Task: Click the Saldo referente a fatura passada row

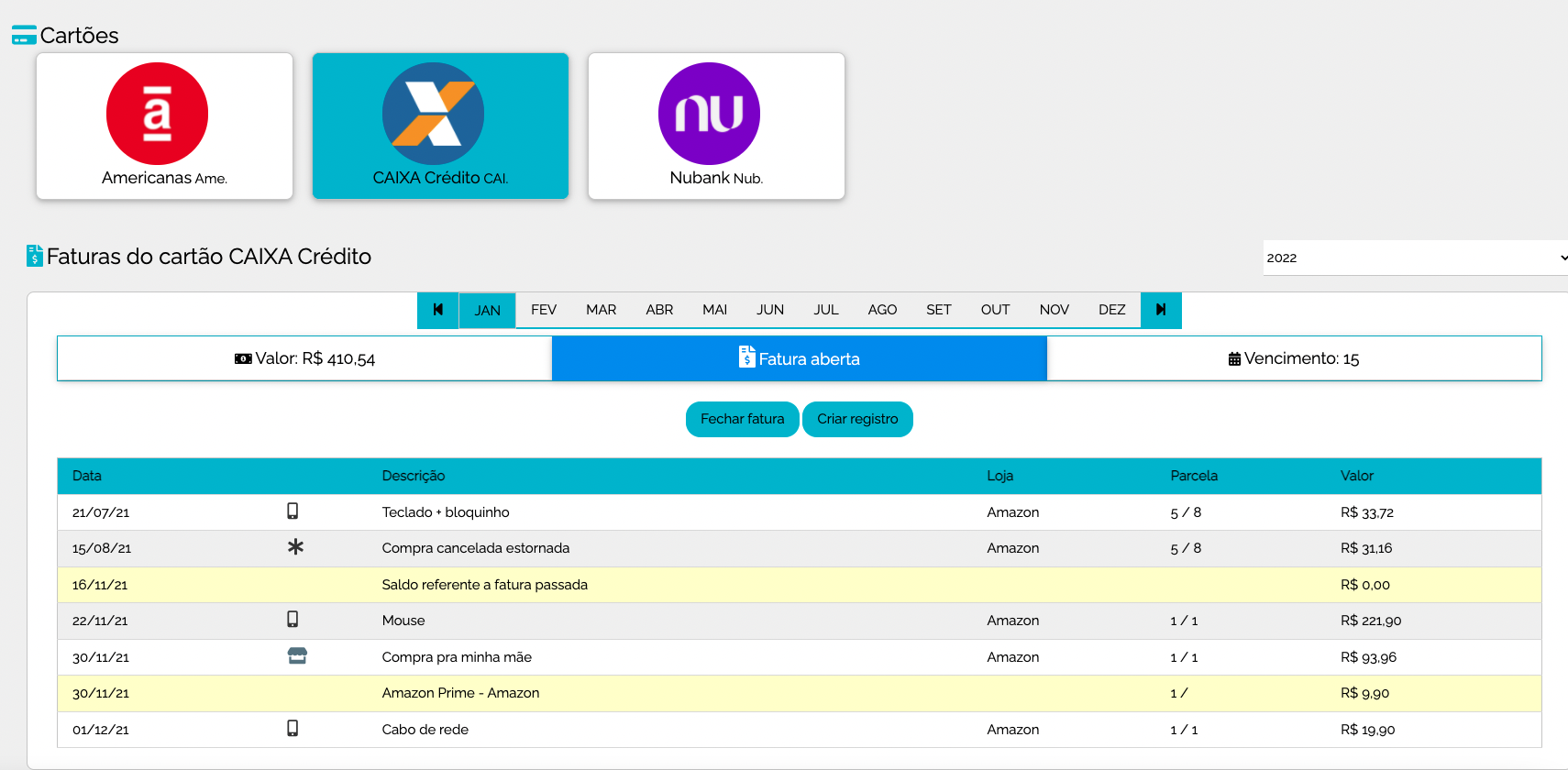Action: (x=484, y=585)
